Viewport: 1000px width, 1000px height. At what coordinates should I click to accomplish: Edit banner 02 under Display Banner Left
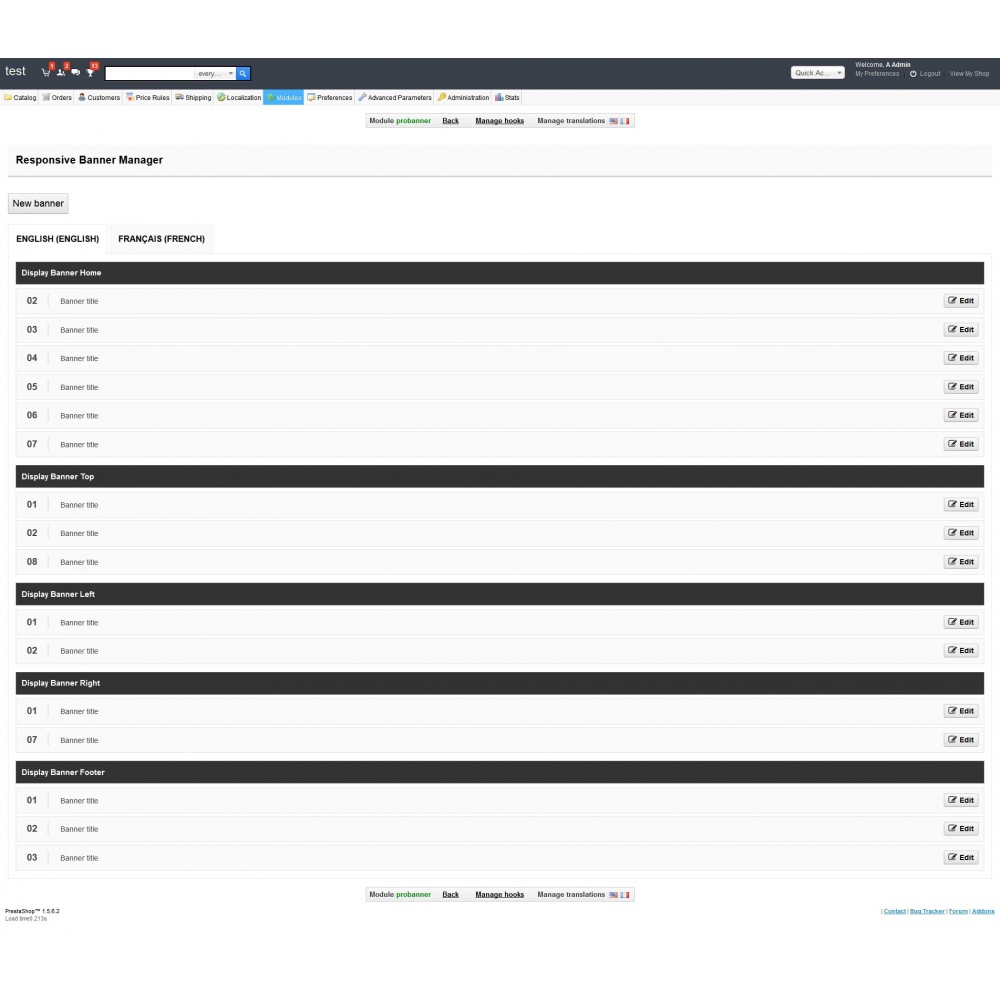(x=960, y=651)
